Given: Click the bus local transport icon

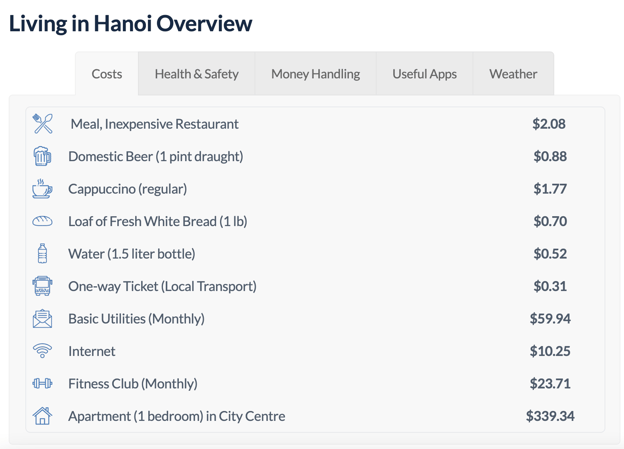Looking at the screenshot, I should [x=42, y=286].
